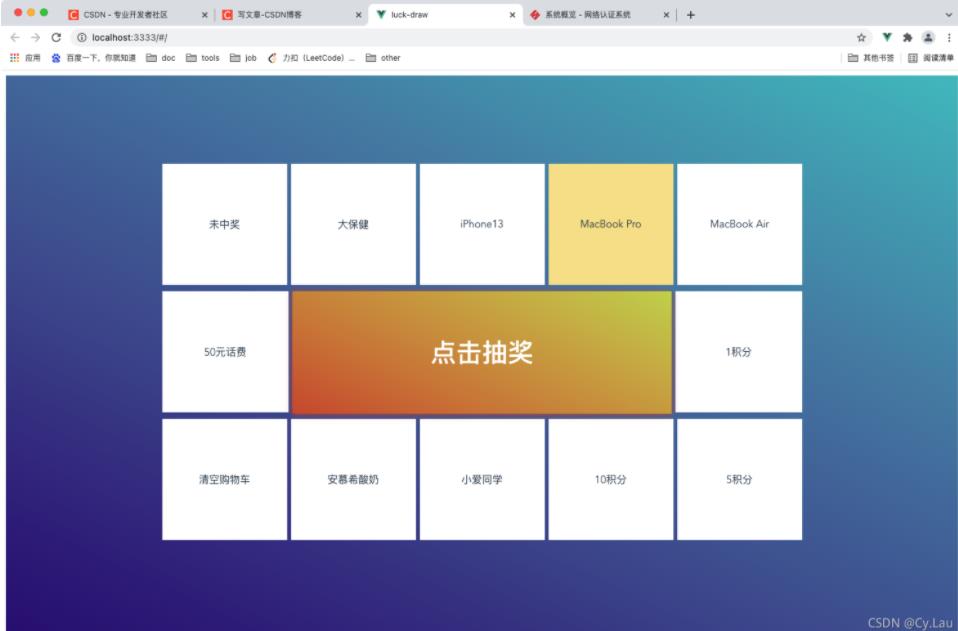
Task: Bookmark this page with the star icon
Action: [861, 37]
